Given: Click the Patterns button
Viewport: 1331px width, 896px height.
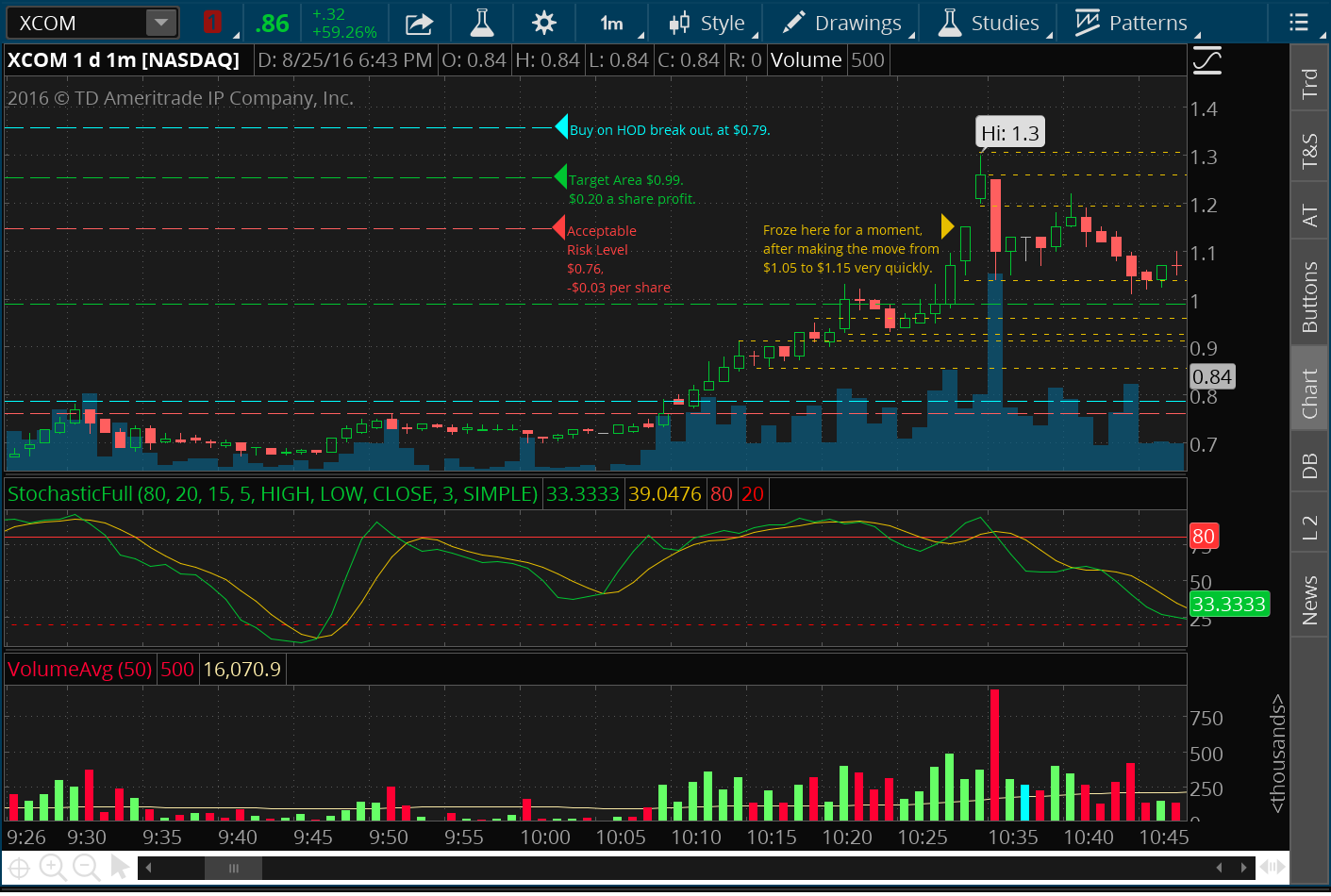Looking at the screenshot, I should coord(1133,24).
